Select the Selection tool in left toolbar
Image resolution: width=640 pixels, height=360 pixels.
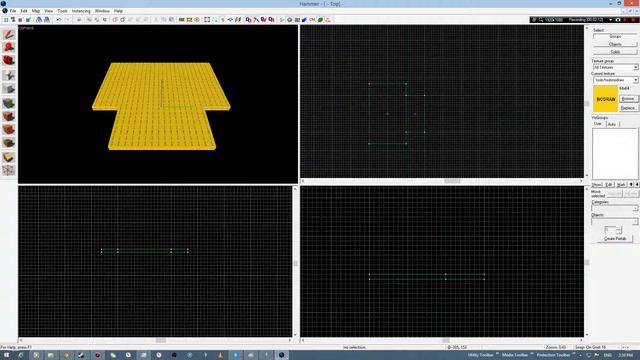(9, 34)
